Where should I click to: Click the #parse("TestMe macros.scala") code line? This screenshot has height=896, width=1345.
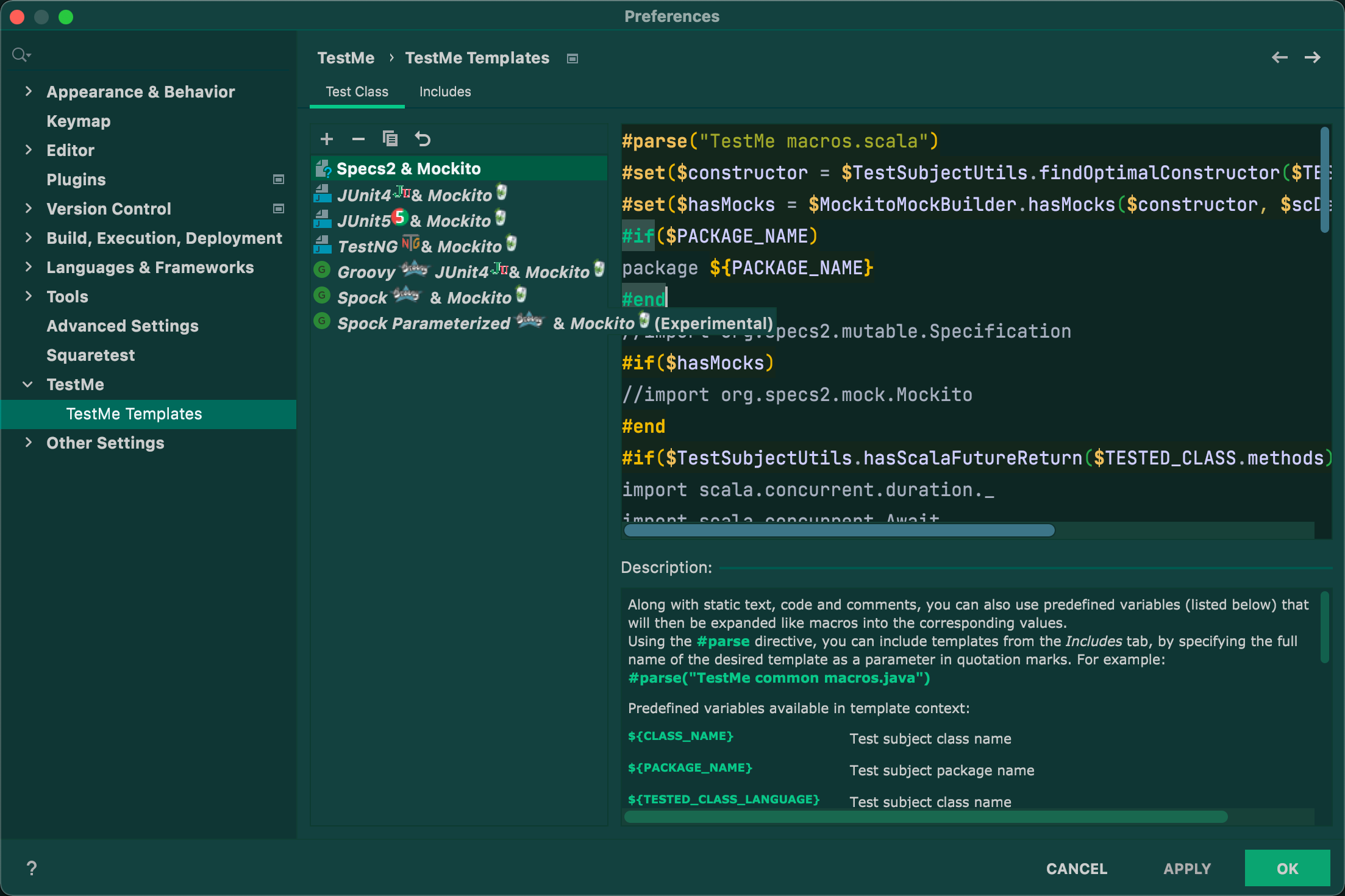pyautogui.click(x=780, y=141)
